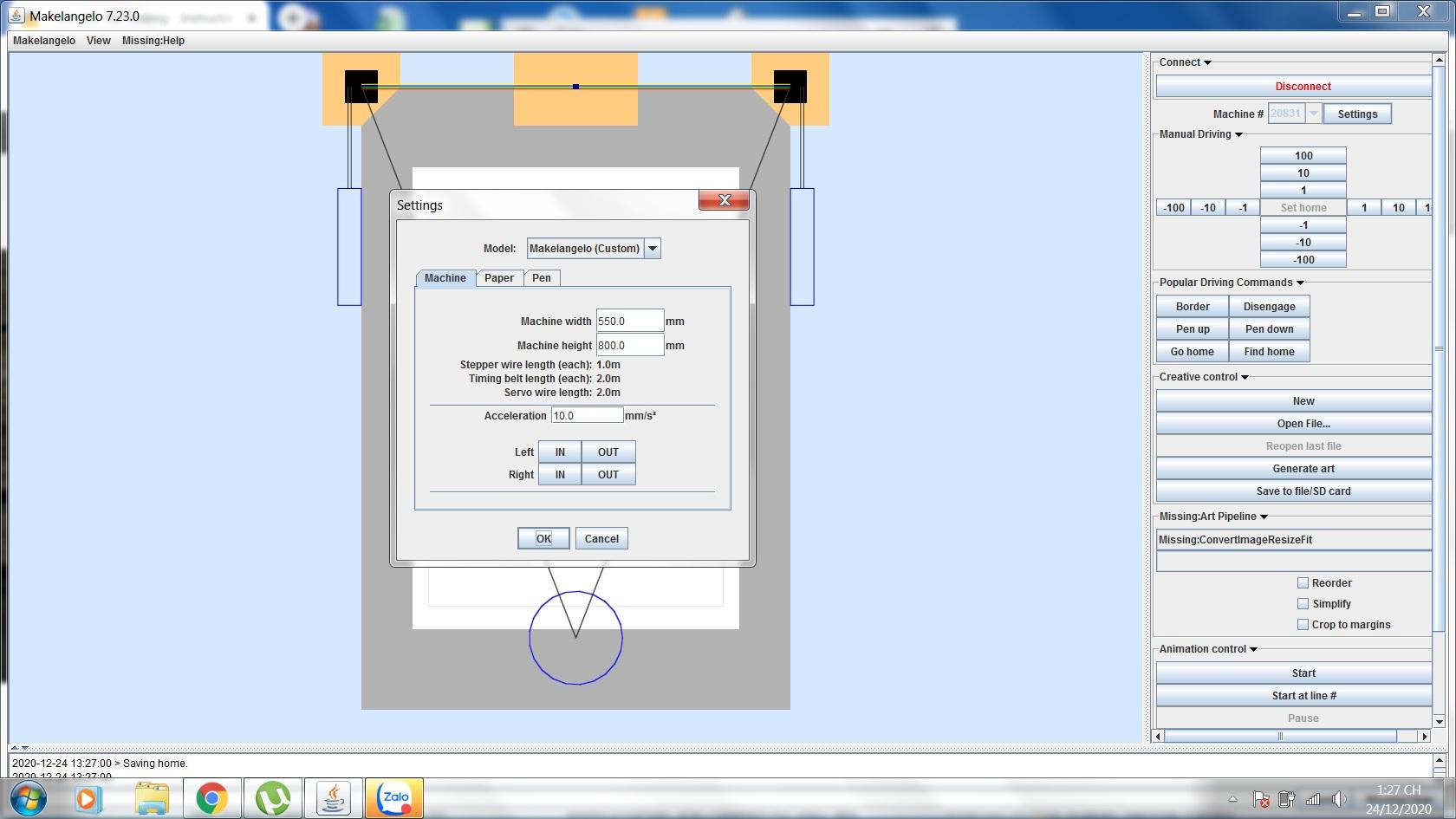Cancel the Settings dialog
This screenshot has width=1456, height=819.
(x=601, y=538)
